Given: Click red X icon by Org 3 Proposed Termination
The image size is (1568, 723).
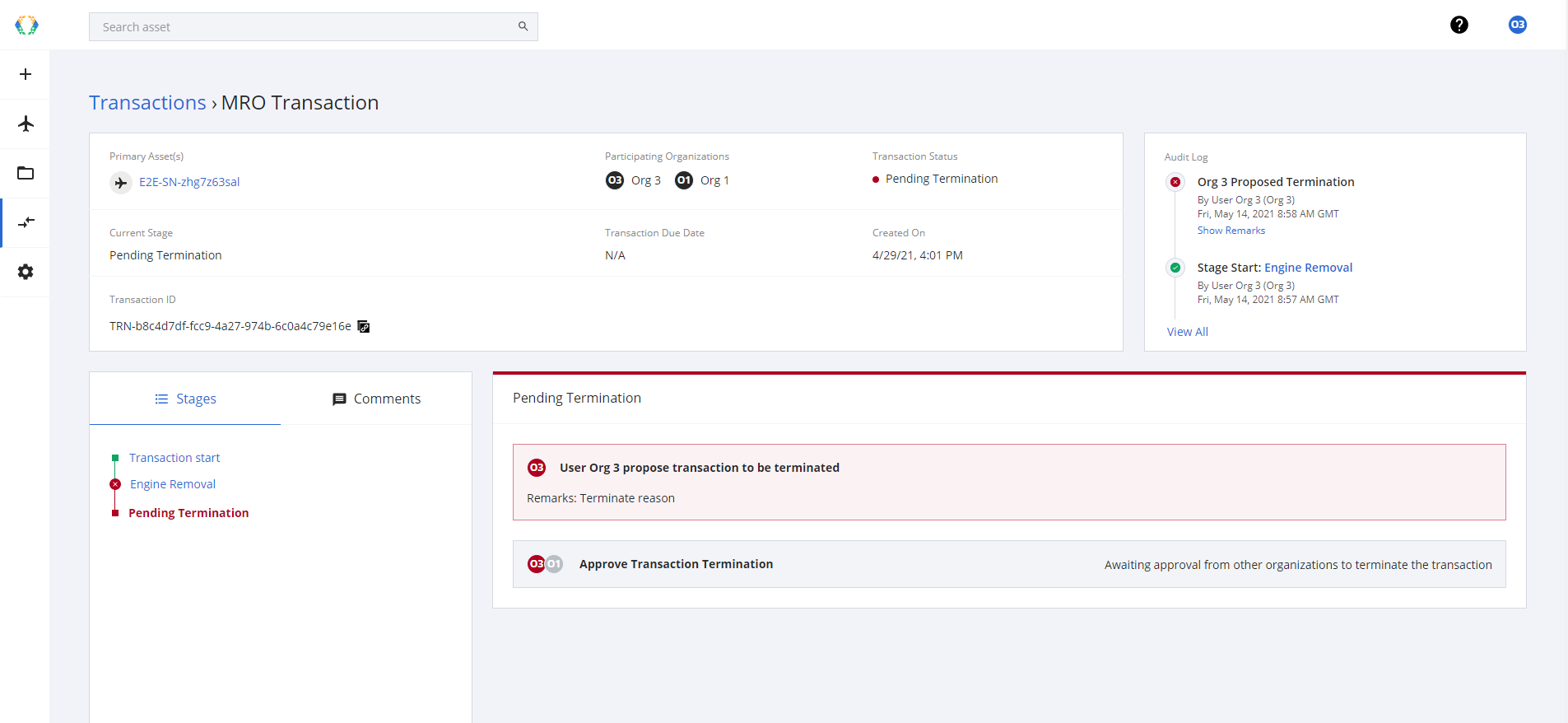Looking at the screenshot, I should [x=1175, y=182].
